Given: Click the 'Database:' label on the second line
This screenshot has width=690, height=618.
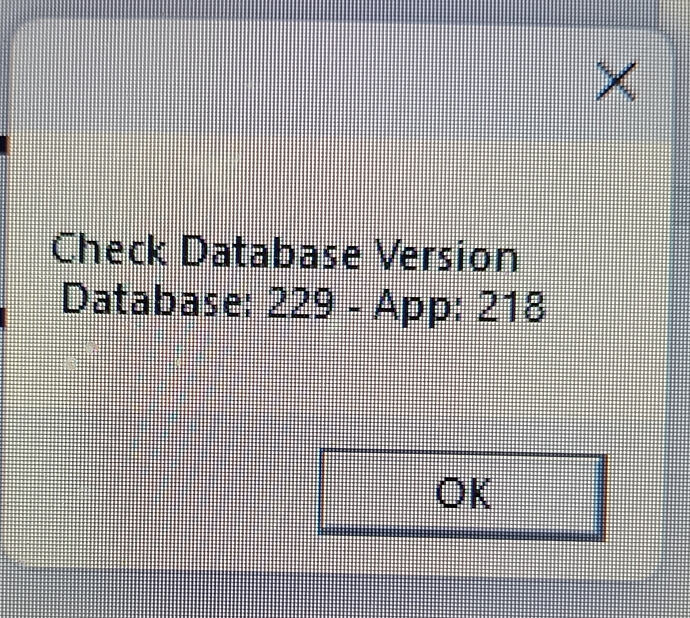Looking at the screenshot, I should pos(157,300).
